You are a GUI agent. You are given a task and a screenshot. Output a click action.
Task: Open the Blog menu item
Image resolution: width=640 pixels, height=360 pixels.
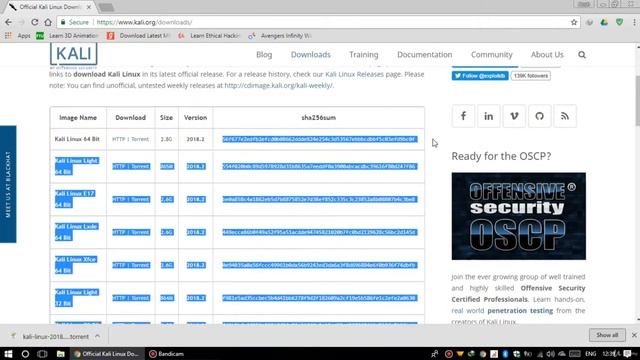(x=264, y=55)
